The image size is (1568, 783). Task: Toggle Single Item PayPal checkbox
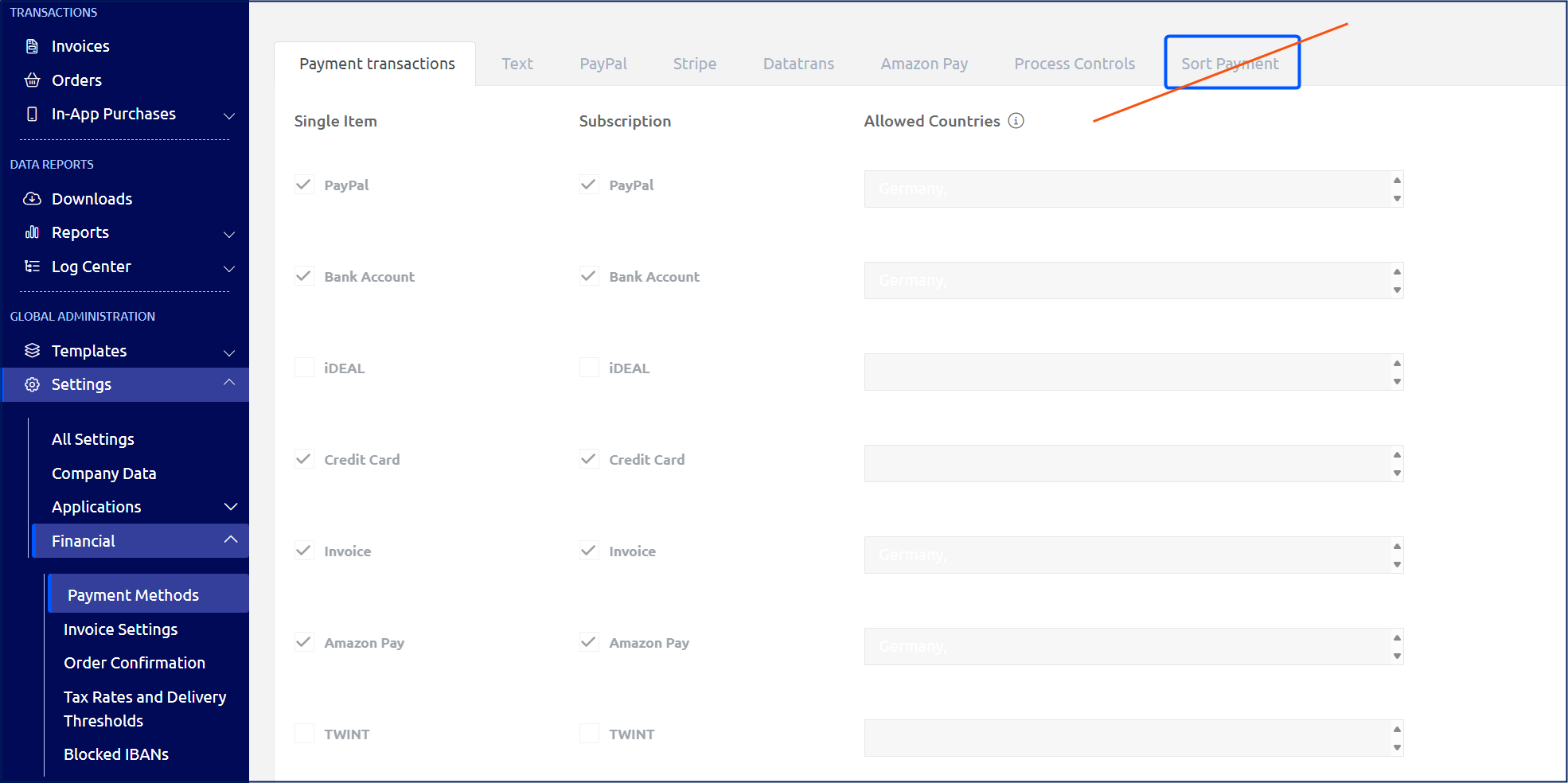tap(304, 185)
